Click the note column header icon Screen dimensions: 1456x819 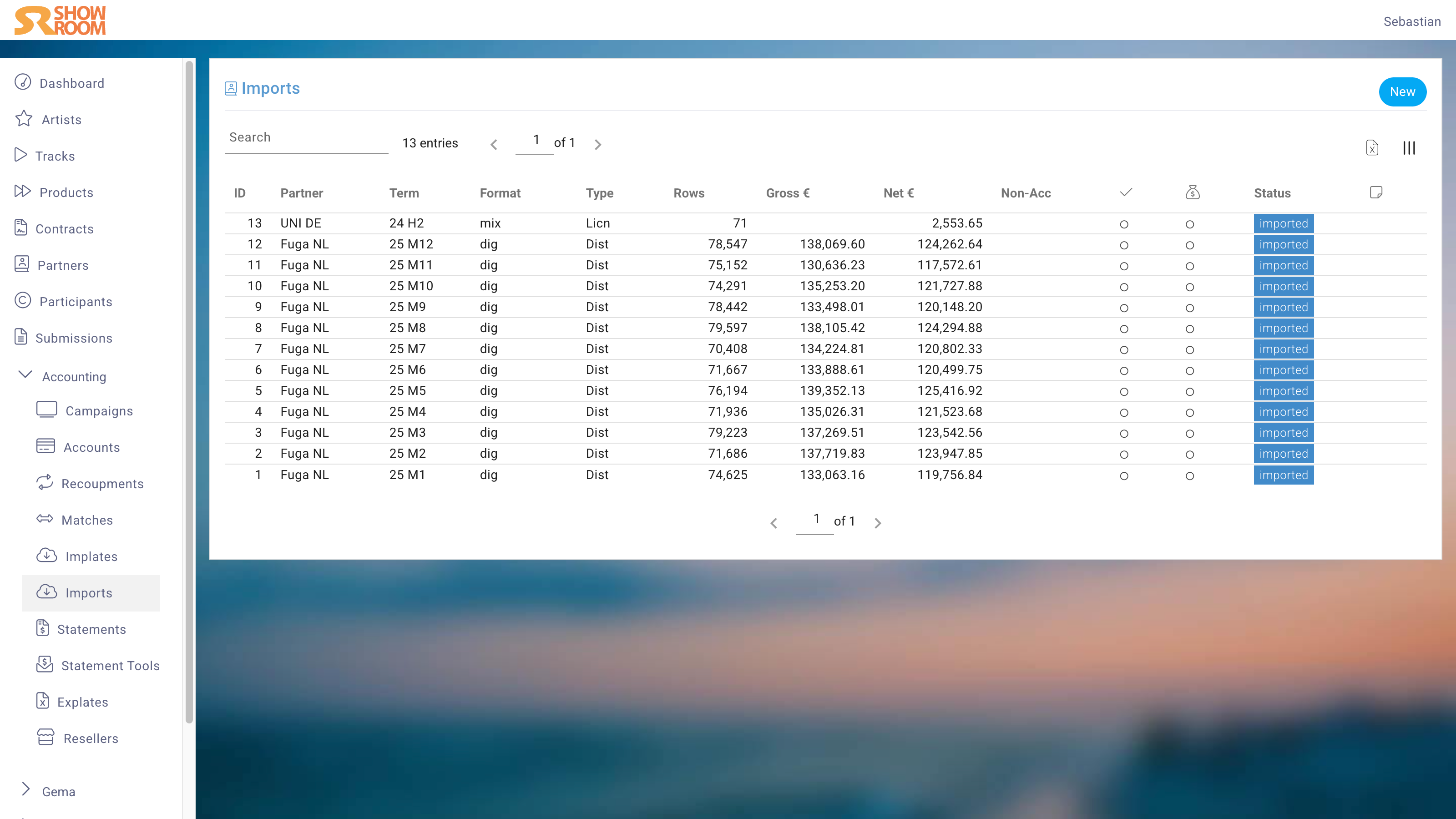[x=1376, y=193]
